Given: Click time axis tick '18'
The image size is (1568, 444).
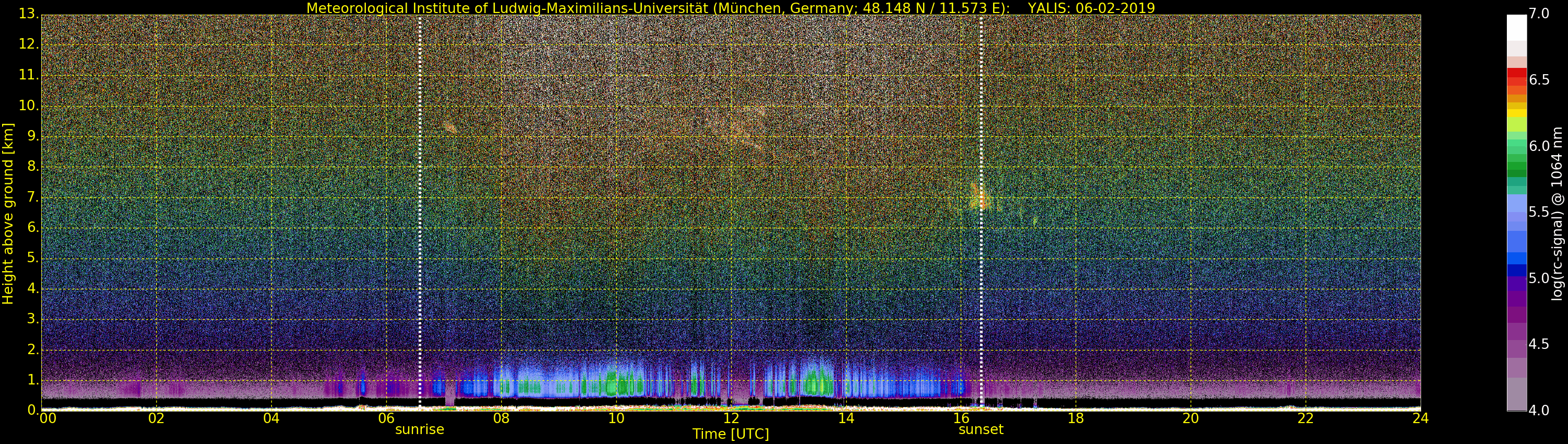Looking at the screenshot, I should point(1076,418).
